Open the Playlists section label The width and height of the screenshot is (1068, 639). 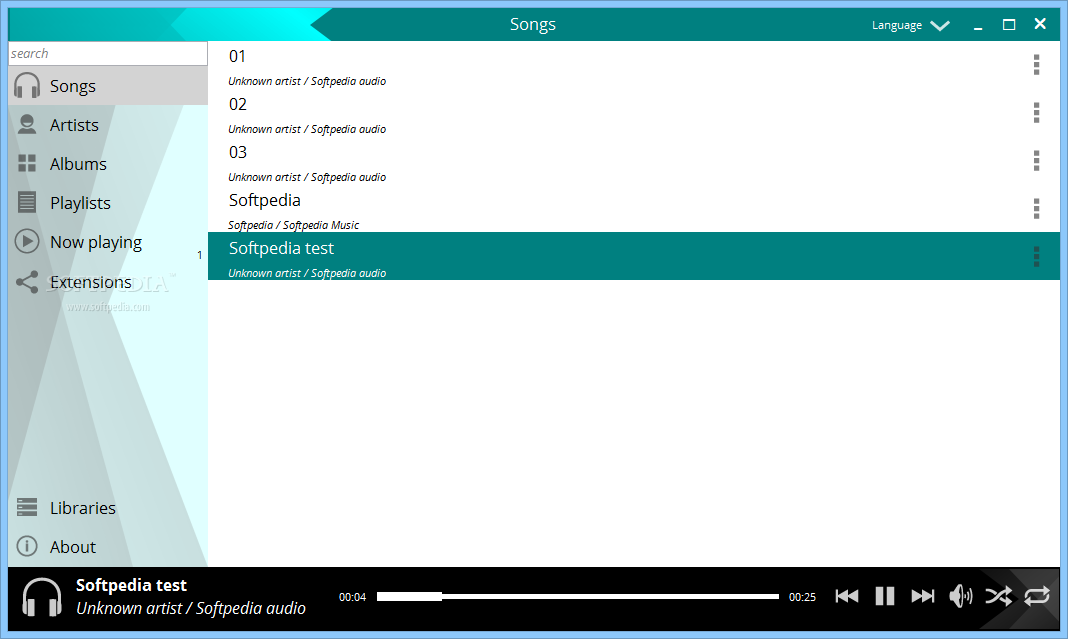pos(80,203)
